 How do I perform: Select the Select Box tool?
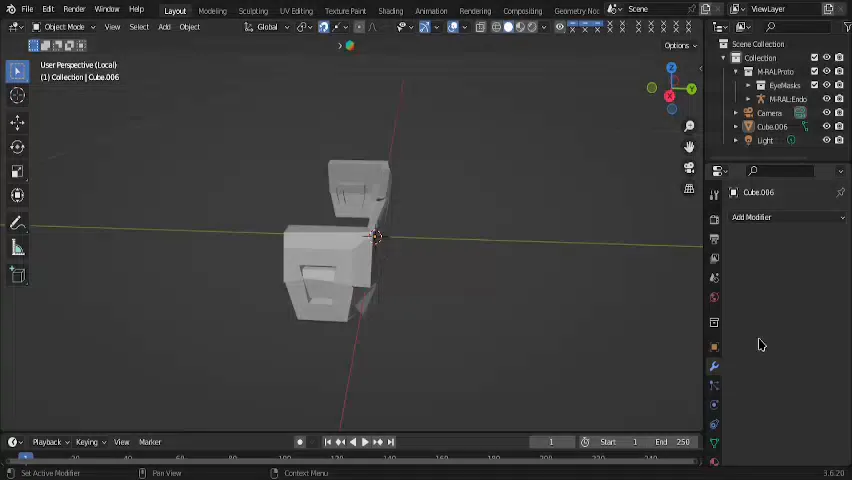(17, 71)
